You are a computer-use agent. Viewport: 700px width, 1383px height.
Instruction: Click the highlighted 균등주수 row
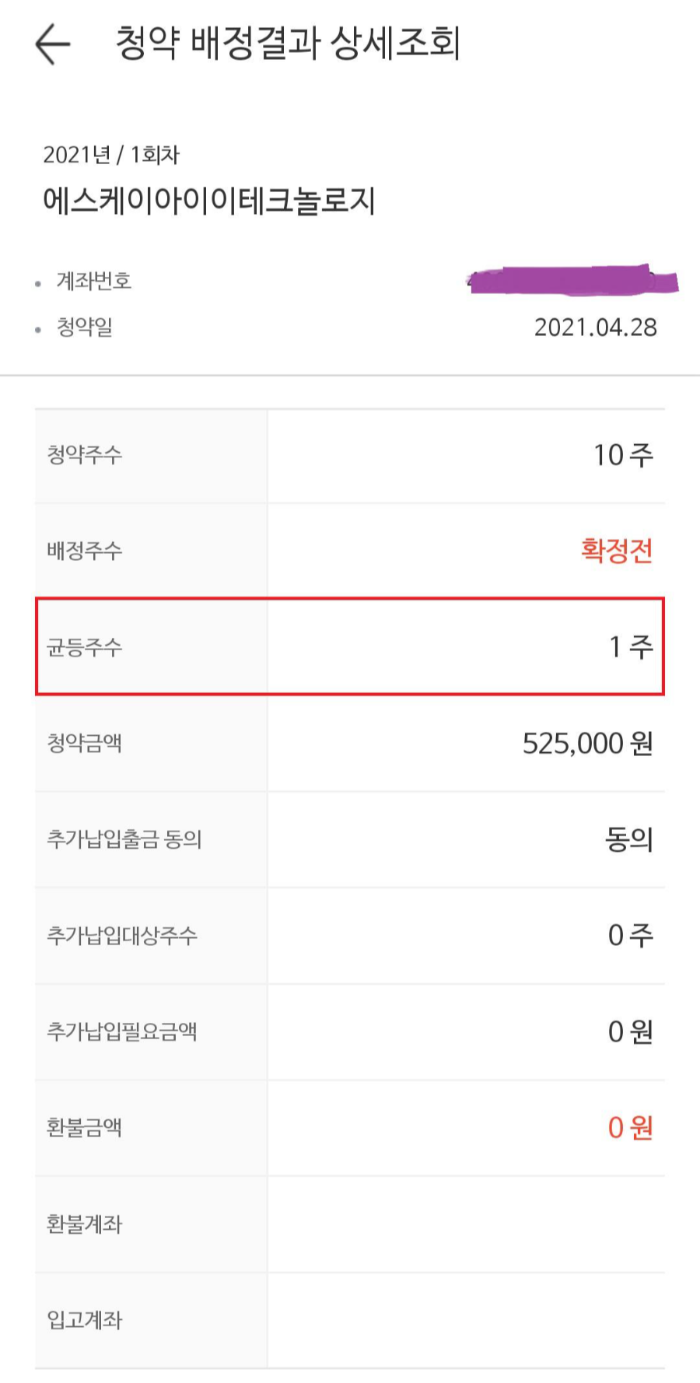tap(350, 645)
